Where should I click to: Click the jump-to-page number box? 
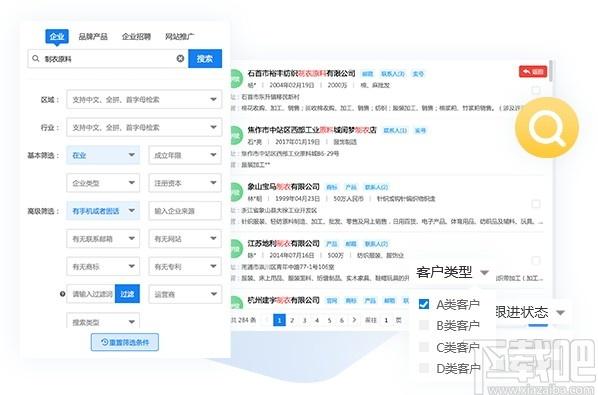[x=386, y=320]
